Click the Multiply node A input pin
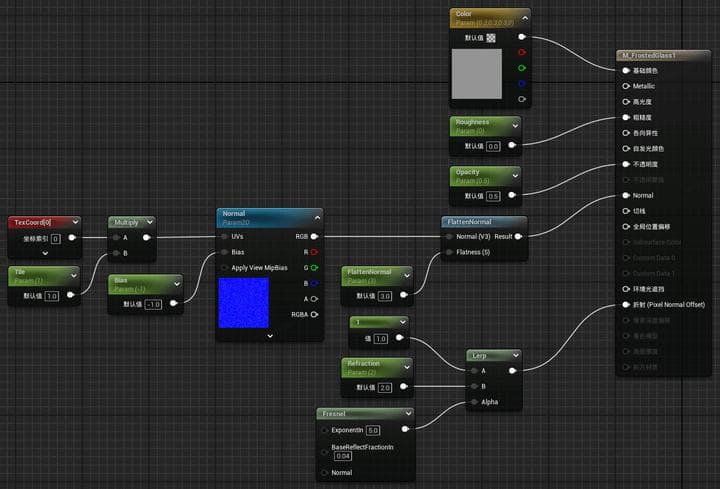This screenshot has height=489, width=720. coord(116,237)
